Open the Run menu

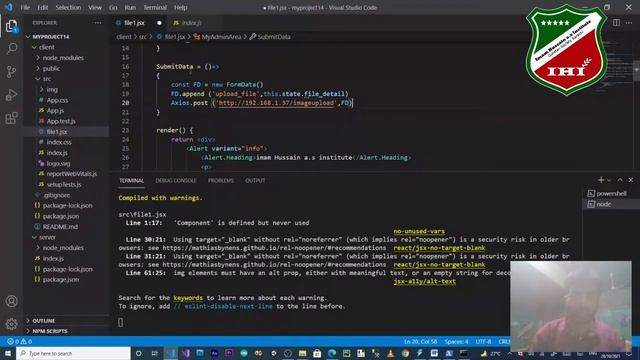130,7
